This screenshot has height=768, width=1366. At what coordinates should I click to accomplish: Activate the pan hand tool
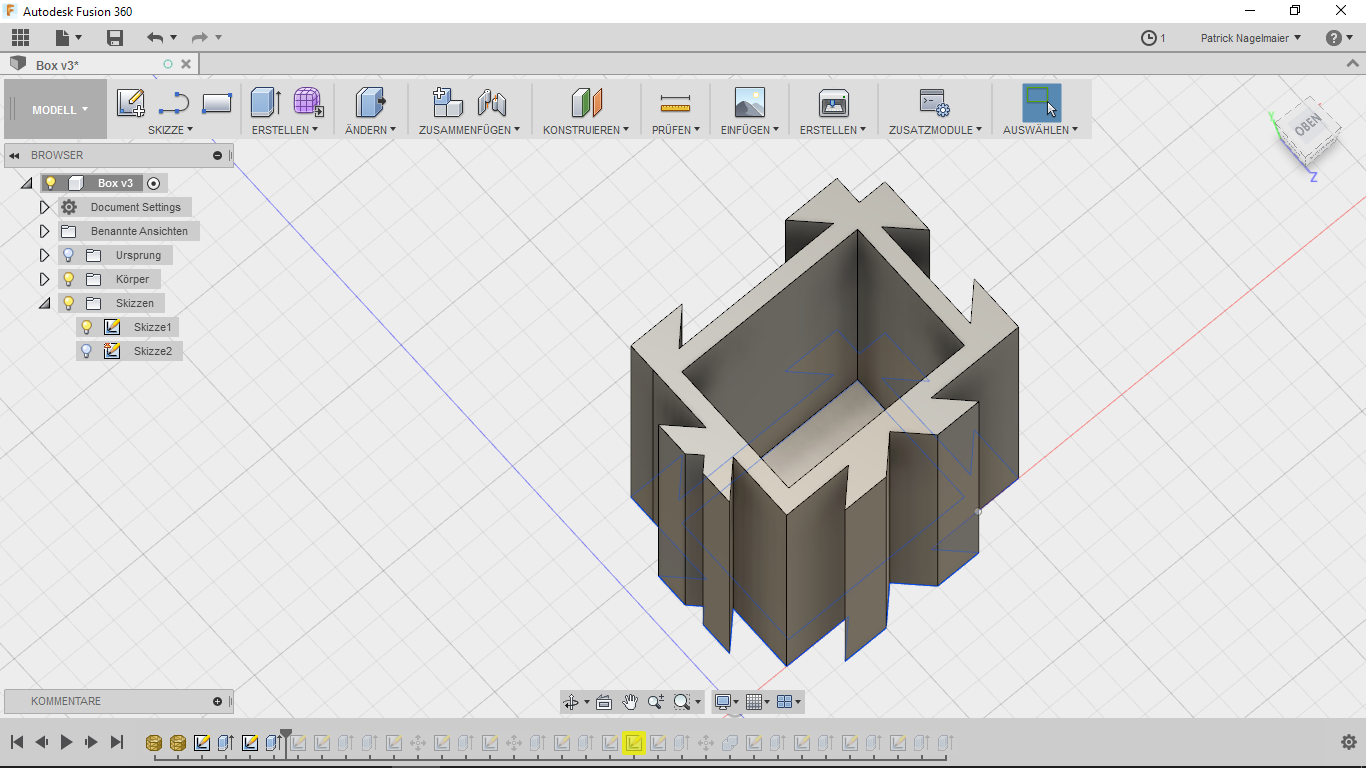pos(630,701)
